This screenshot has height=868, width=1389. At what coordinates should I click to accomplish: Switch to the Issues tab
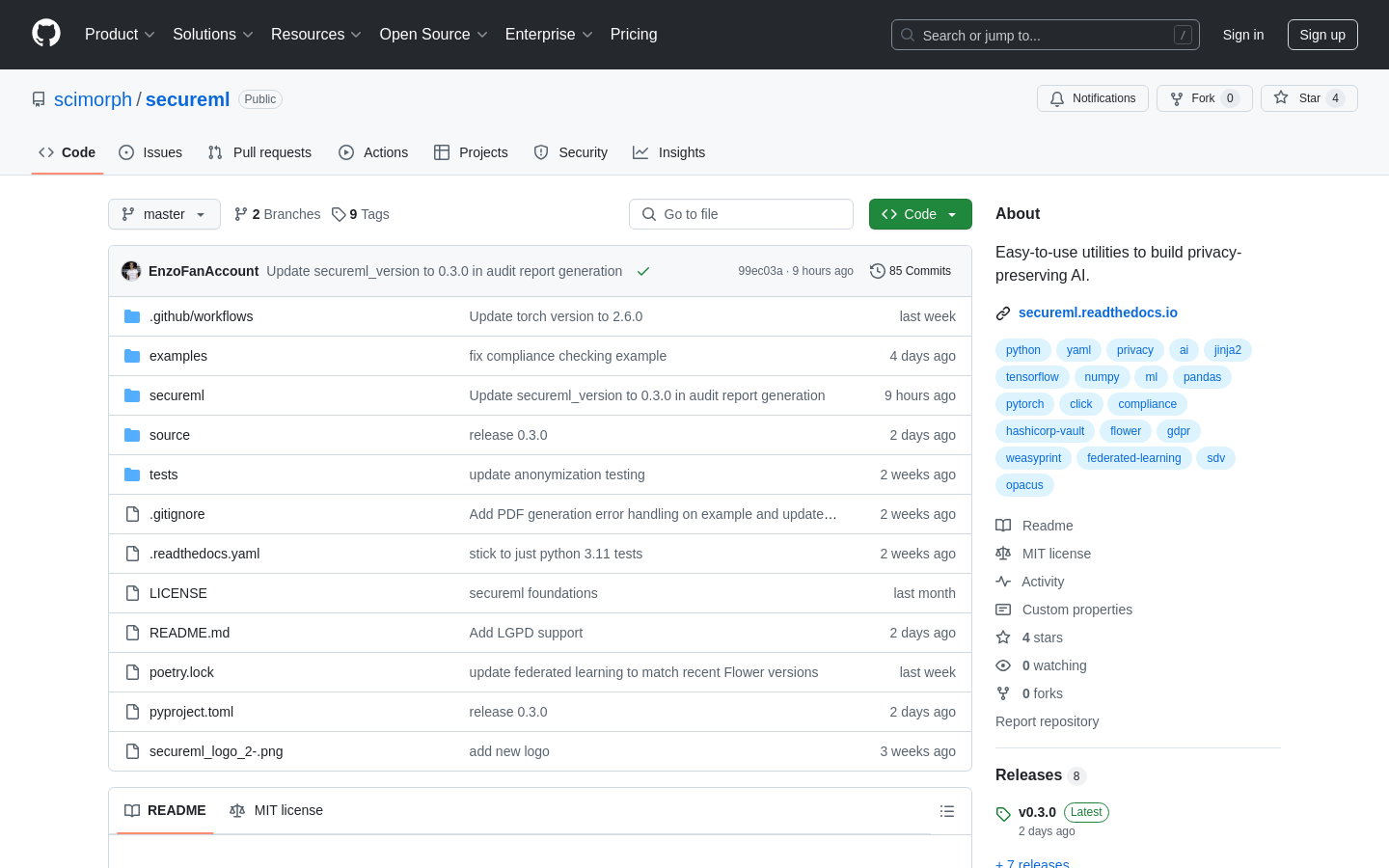click(150, 152)
